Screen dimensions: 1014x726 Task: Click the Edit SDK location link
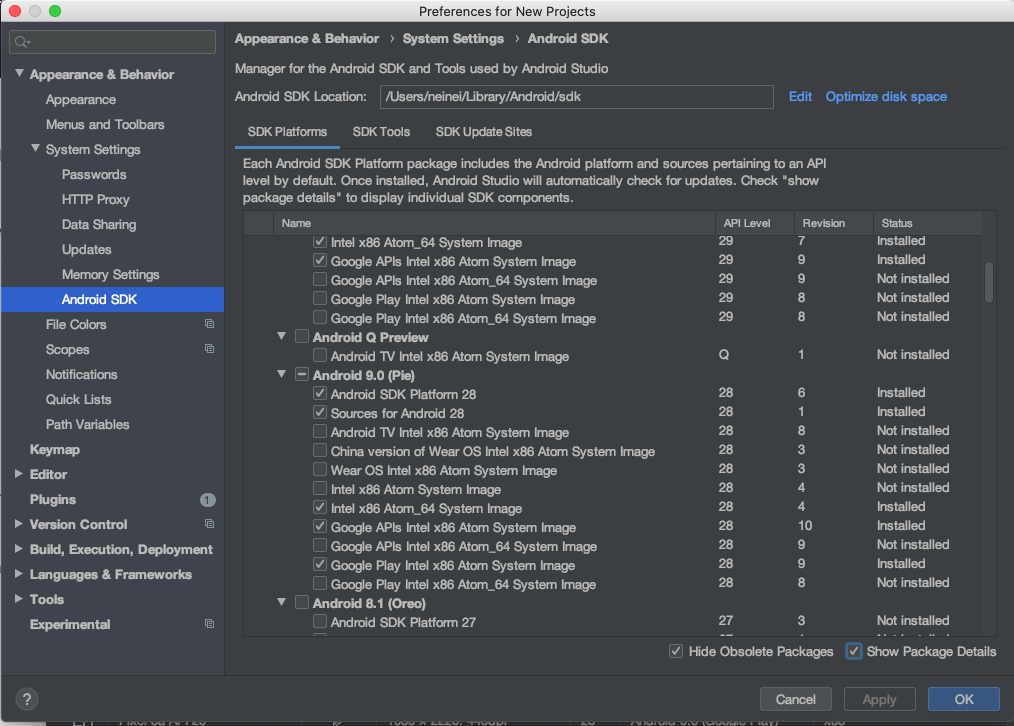[x=800, y=96]
